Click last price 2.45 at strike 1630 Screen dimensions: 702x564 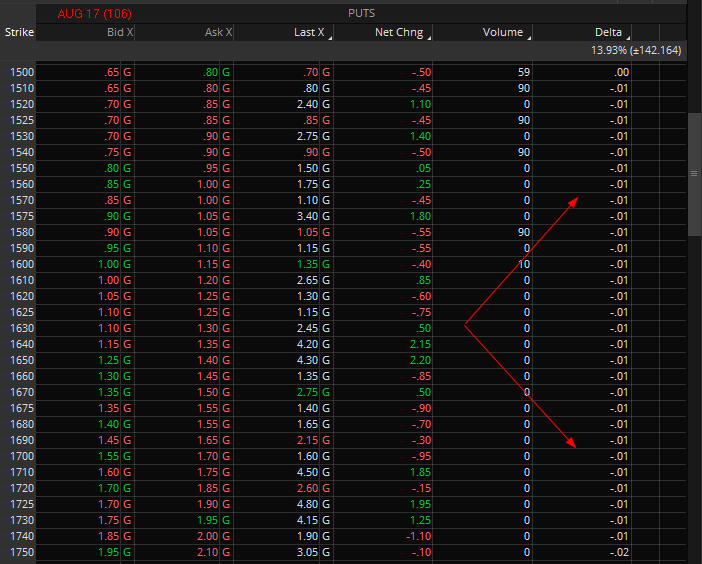(x=307, y=328)
